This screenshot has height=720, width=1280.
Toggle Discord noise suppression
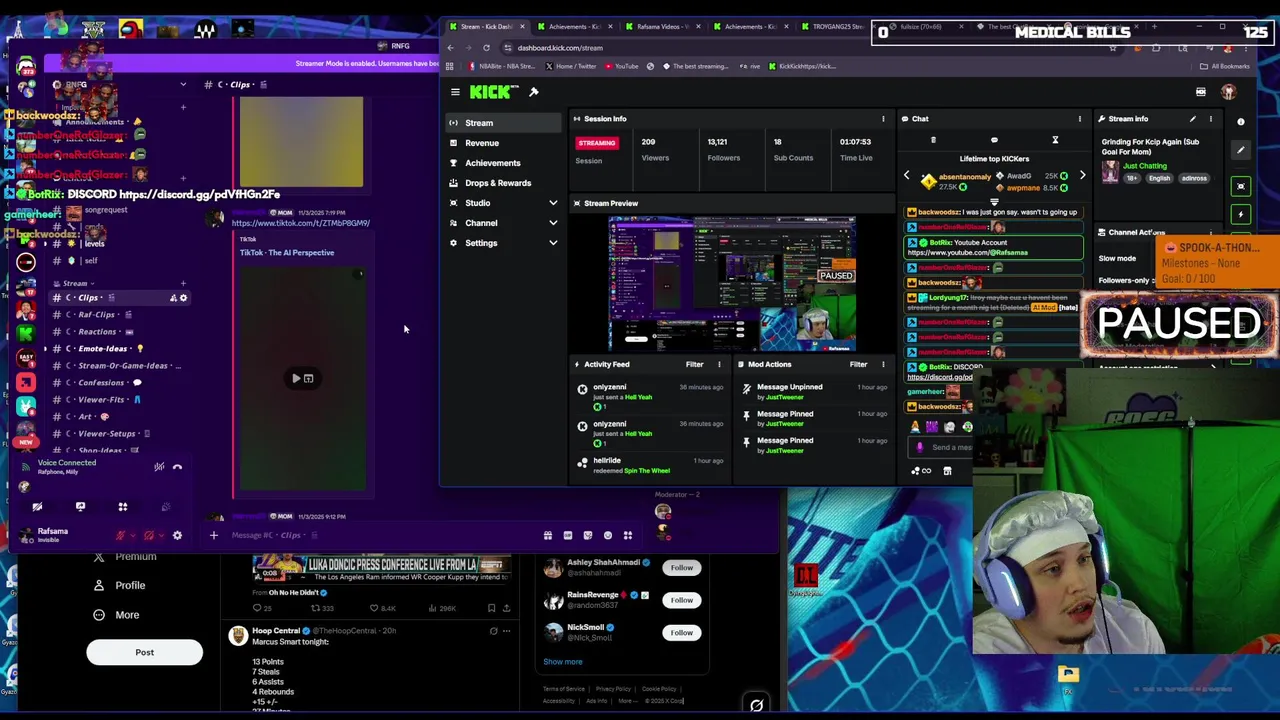click(x=159, y=467)
